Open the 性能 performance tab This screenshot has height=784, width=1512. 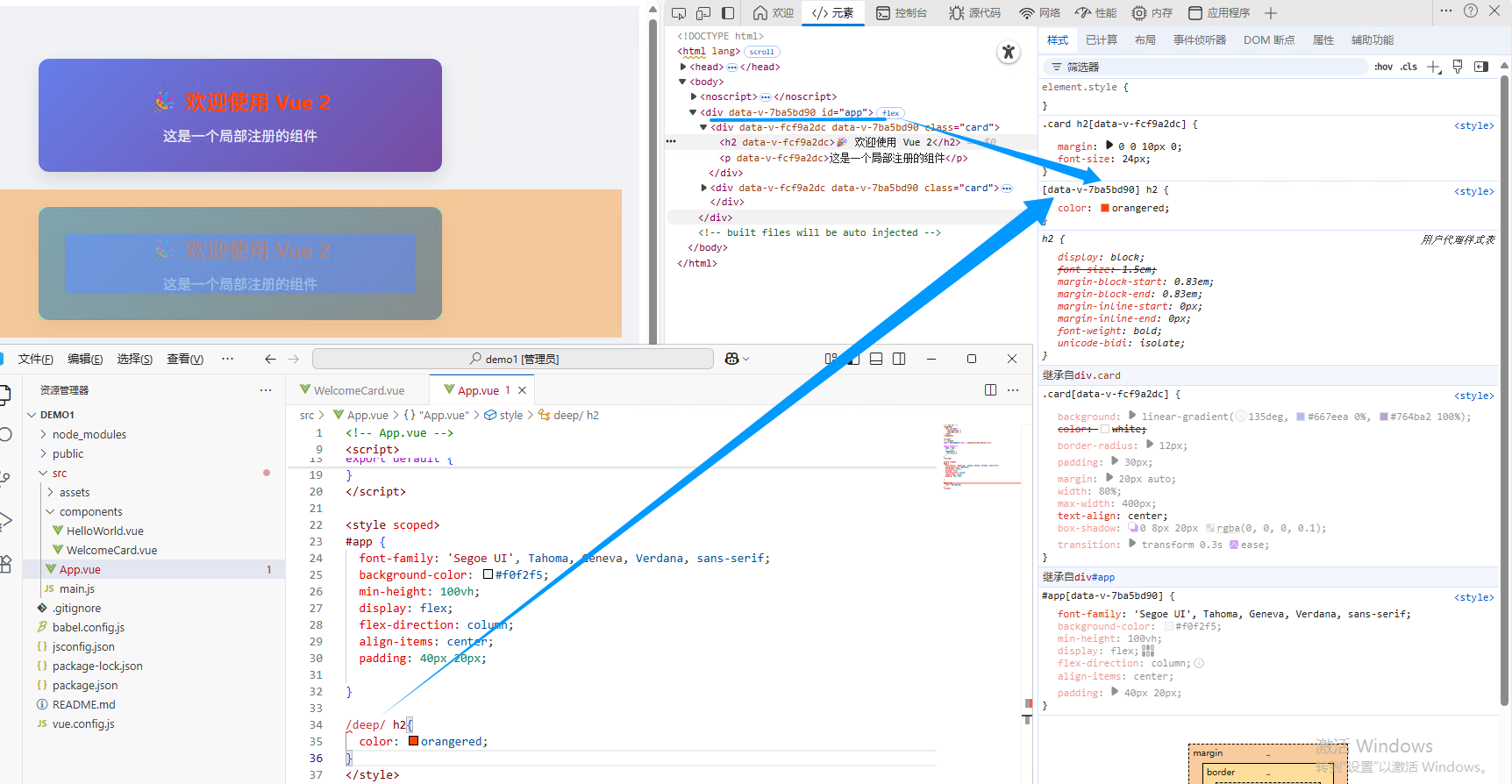[x=1096, y=13]
